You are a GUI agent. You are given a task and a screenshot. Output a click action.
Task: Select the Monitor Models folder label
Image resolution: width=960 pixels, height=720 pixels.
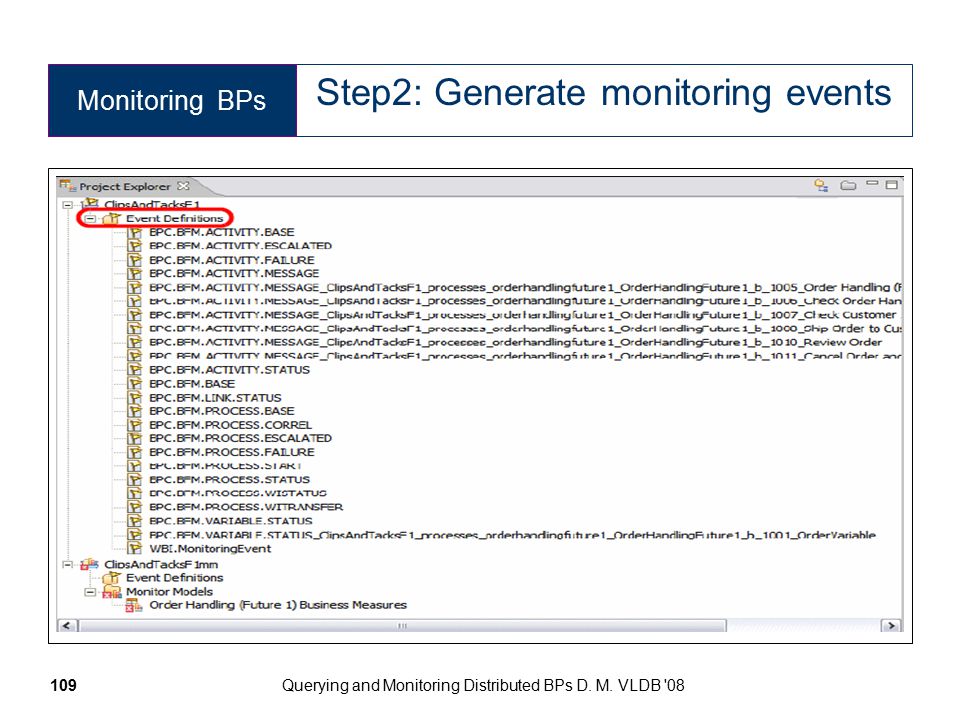pyautogui.click(x=170, y=592)
